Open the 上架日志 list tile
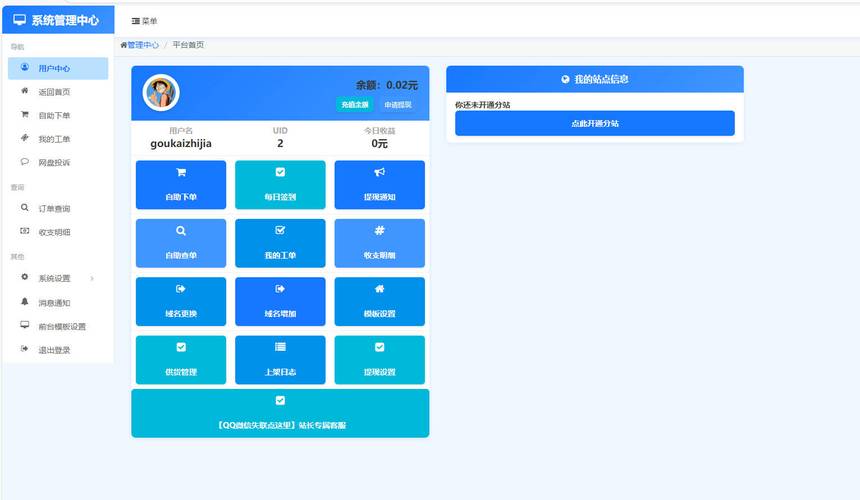This screenshot has width=860, height=500. click(280, 360)
